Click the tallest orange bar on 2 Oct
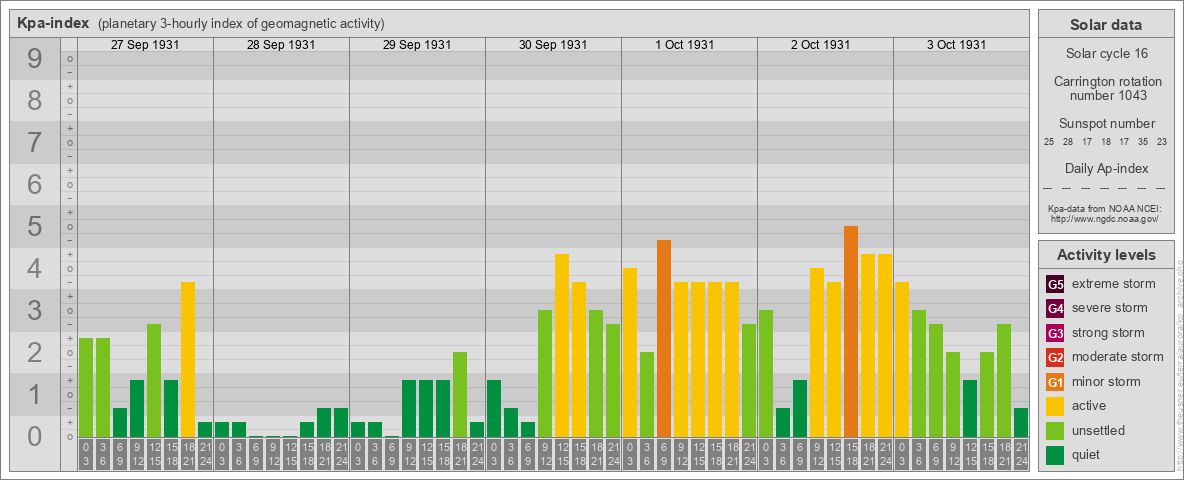The width and height of the screenshot is (1184, 480). click(851, 331)
